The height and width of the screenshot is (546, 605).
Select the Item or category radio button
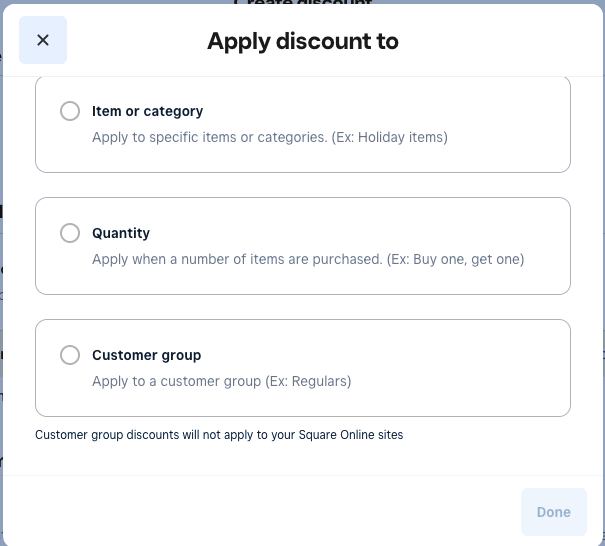pyautogui.click(x=70, y=111)
